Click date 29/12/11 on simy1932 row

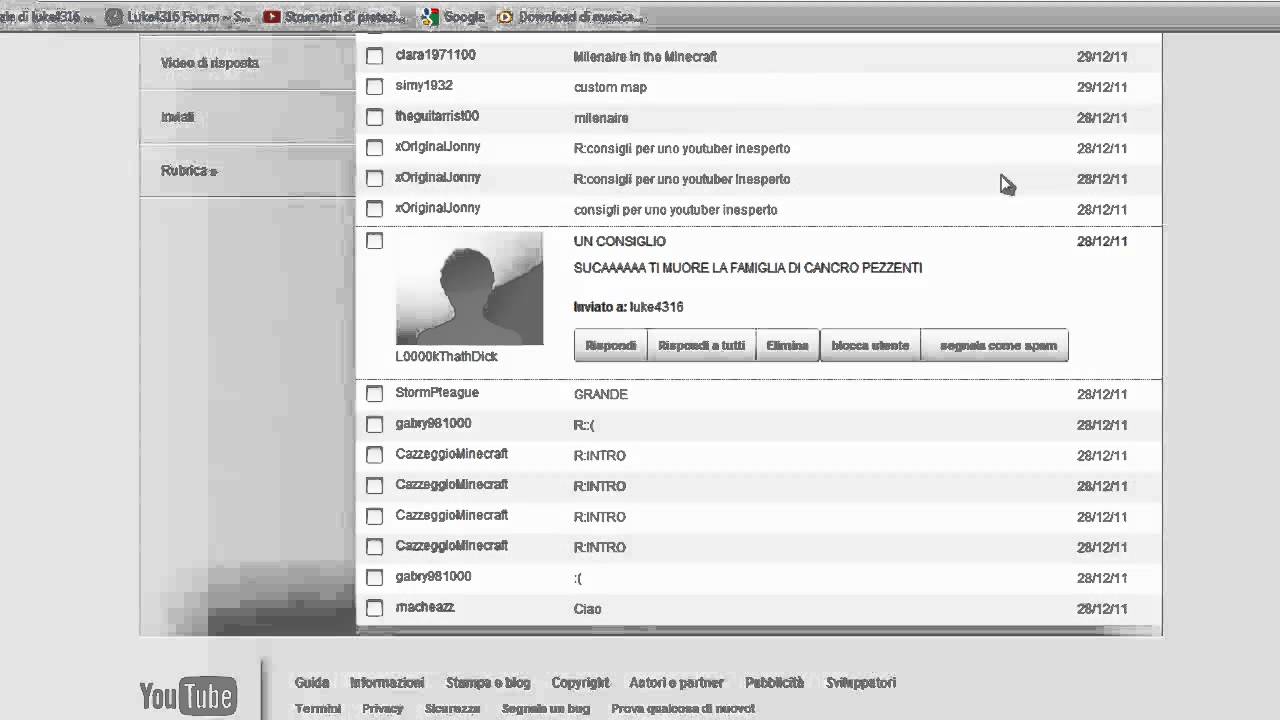pos(1102,88)
